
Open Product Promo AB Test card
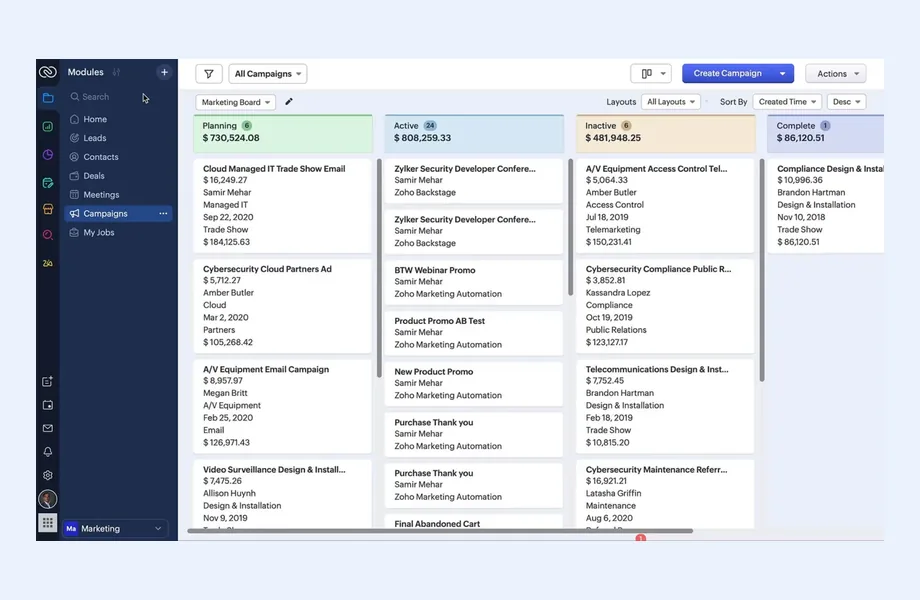pos(473,333)
